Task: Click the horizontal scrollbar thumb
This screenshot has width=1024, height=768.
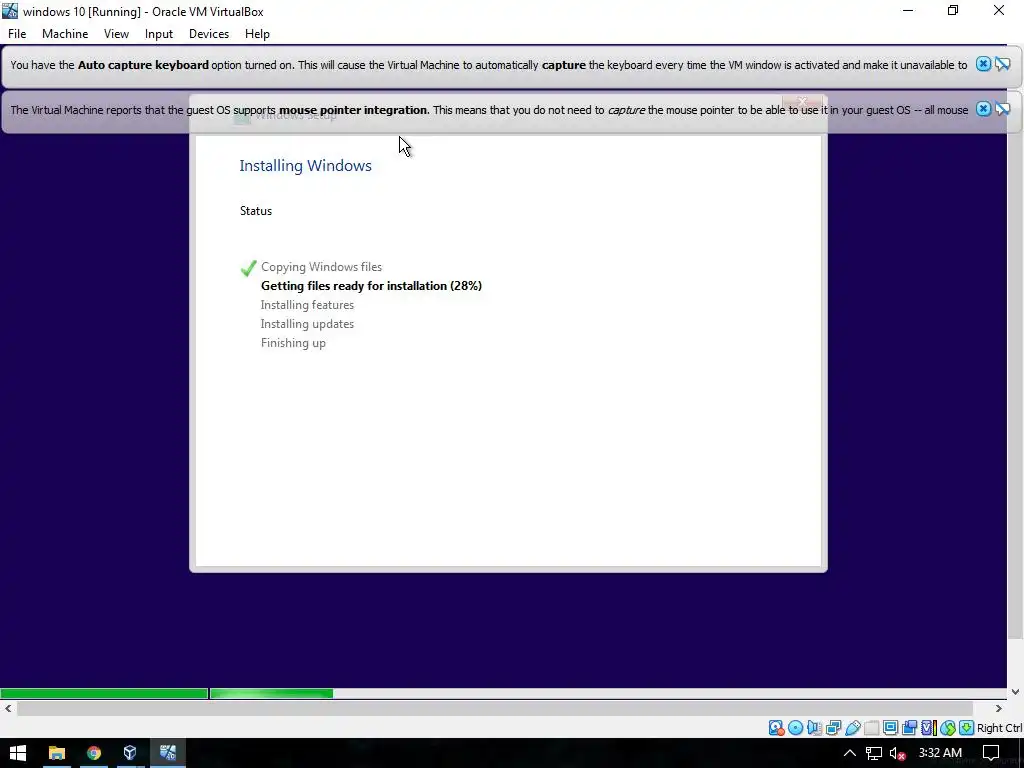Action: pos(495,709)
